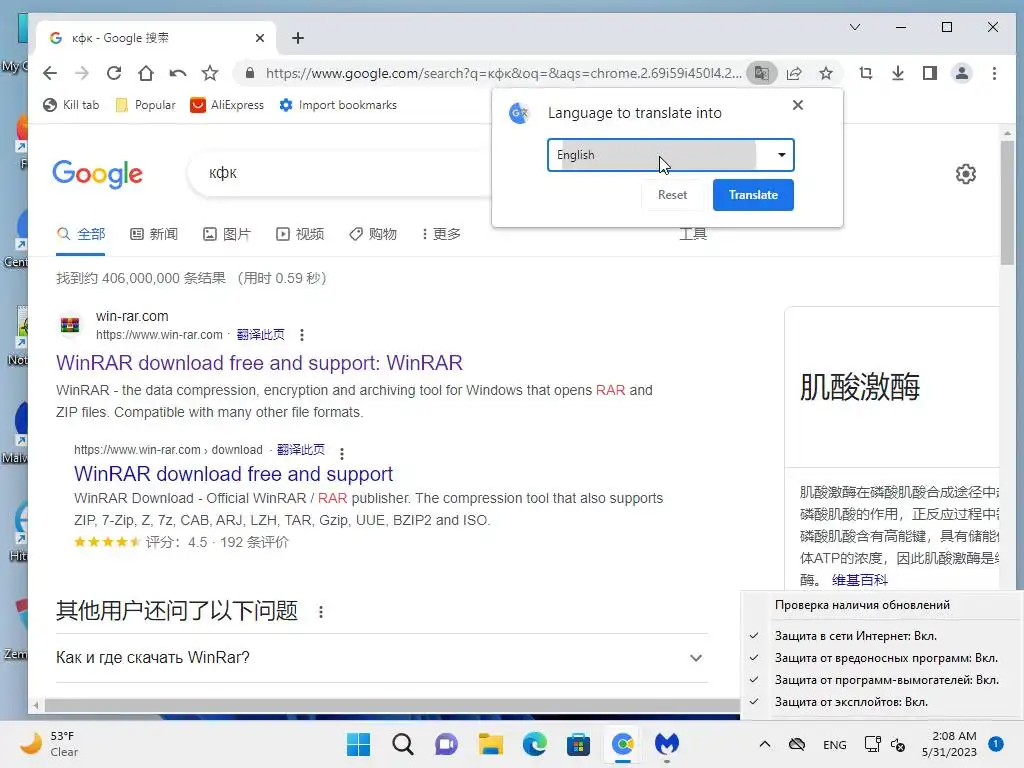Screen dimensions: 1024x768
Task: Open options dots for download sub-result
Action: click(342, 453)
